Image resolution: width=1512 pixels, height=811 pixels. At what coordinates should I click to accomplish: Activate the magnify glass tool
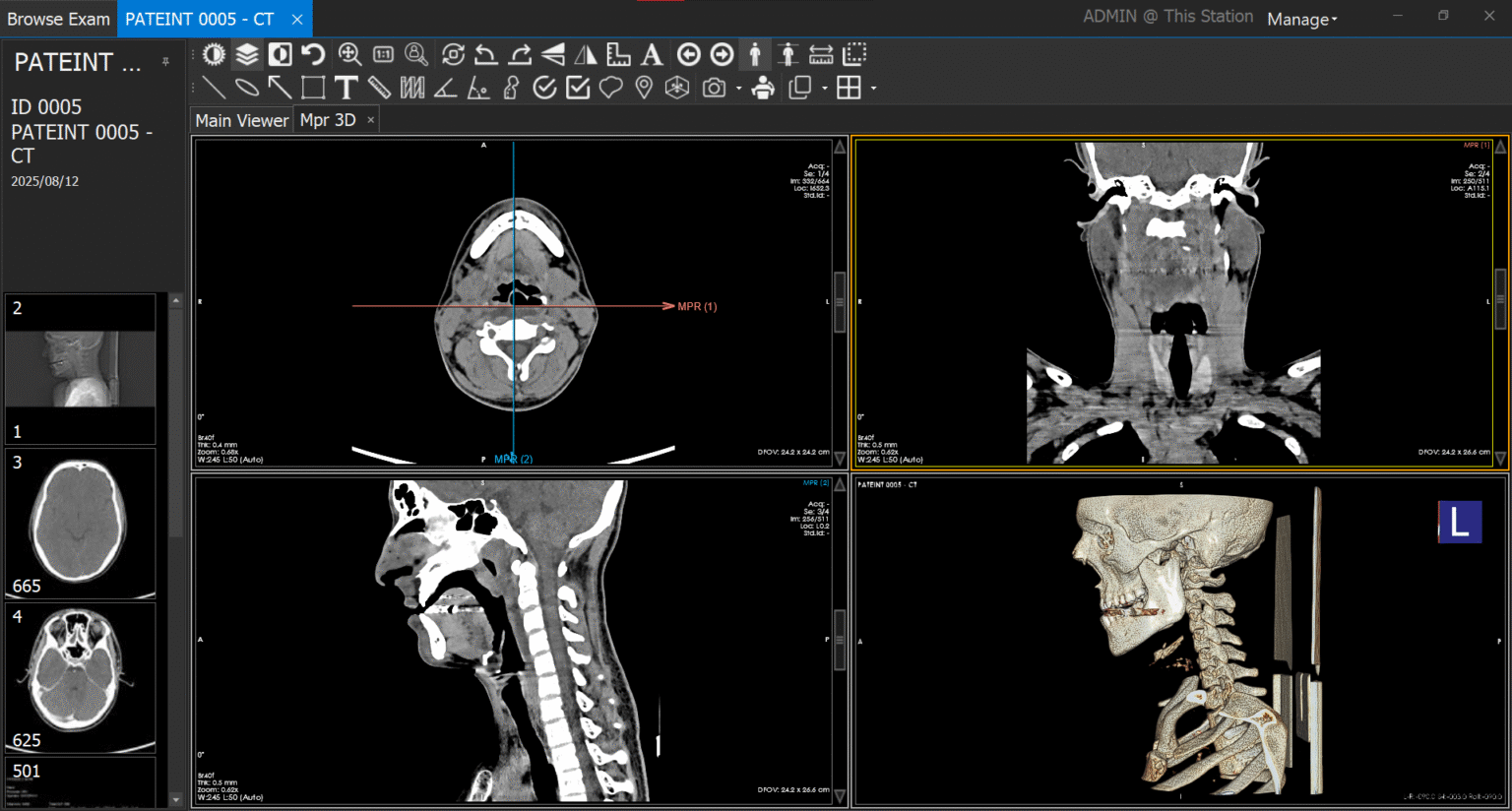point(415,54)
